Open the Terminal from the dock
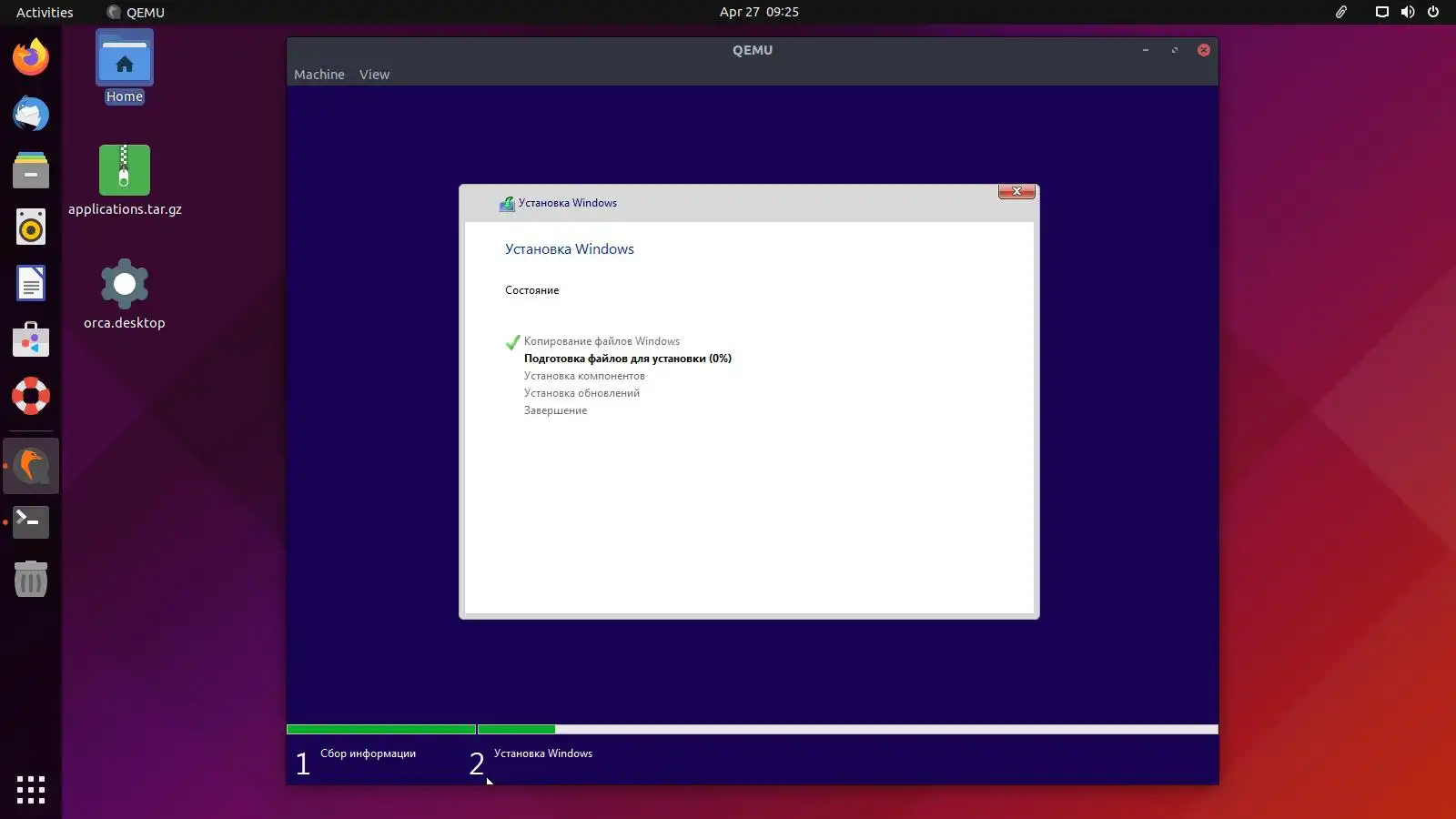 click(x=31, y=522)
